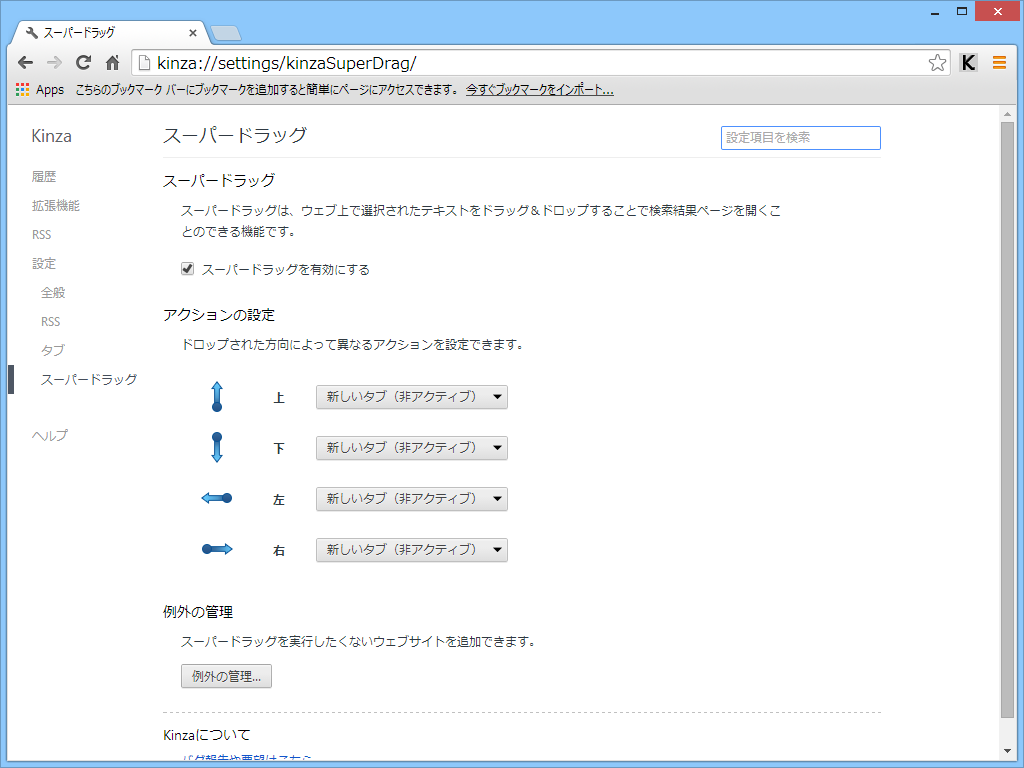
Task: Switch to the 拡張機能 settings section
Action: click(55, 205)
